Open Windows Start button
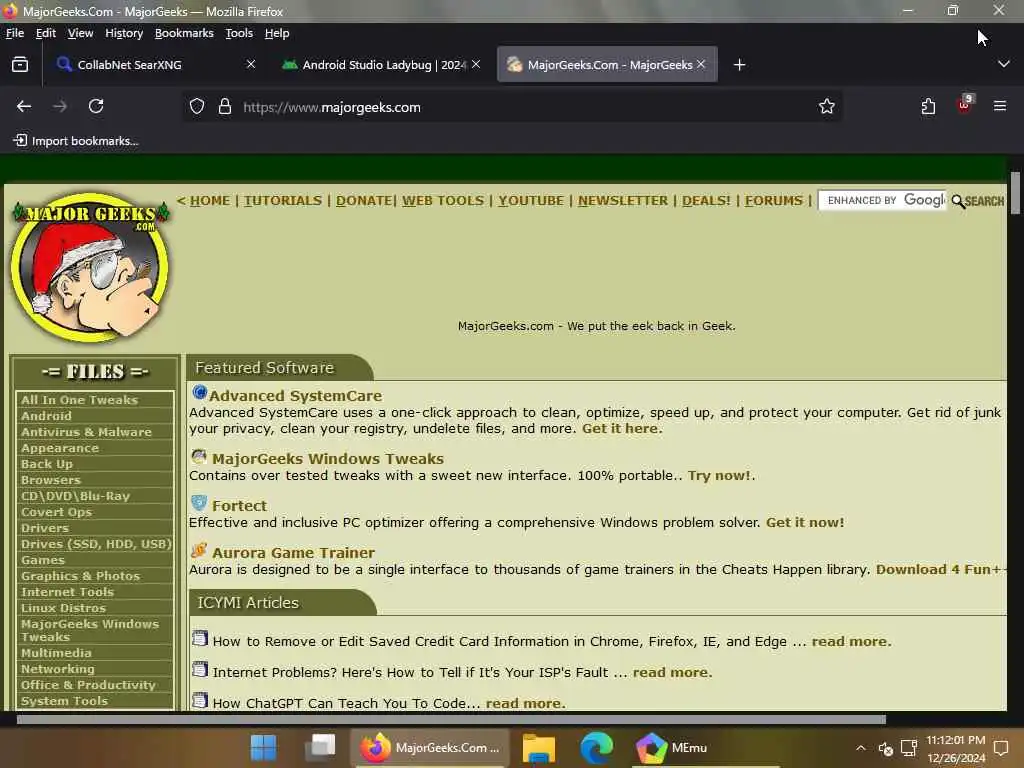 264,748
